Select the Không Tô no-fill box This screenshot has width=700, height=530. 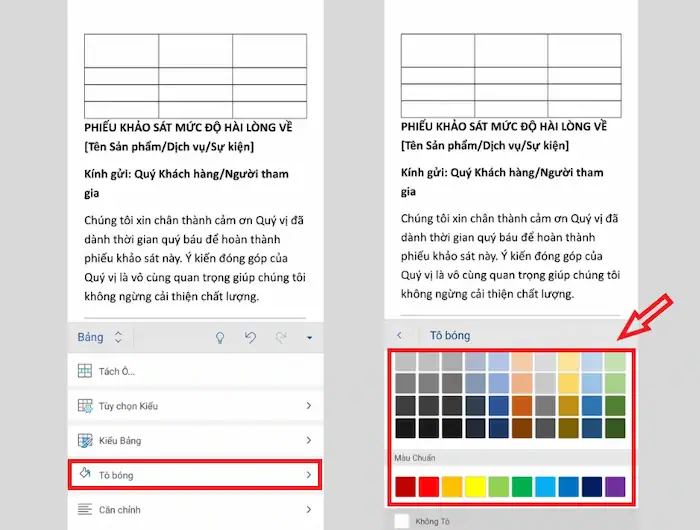coord(402,521)
